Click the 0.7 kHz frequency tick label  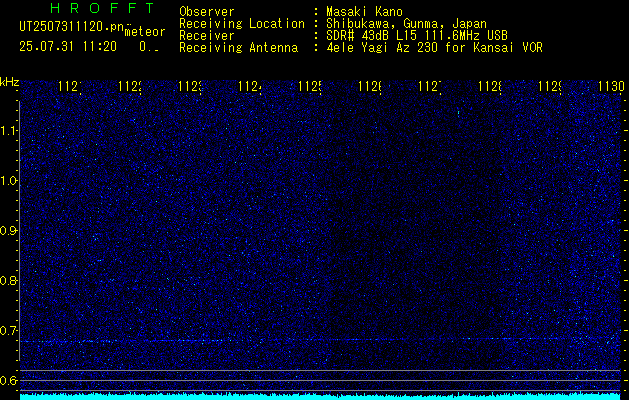coord(8,331)
